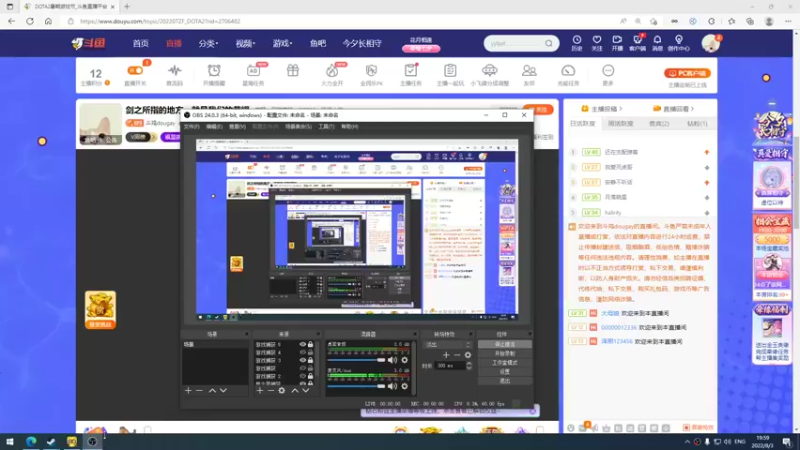Hide 窗口捕获 5 source with eye icon
Image resolution: width=800 pixels, height=450 pixels.
click(x=303, y=344)
